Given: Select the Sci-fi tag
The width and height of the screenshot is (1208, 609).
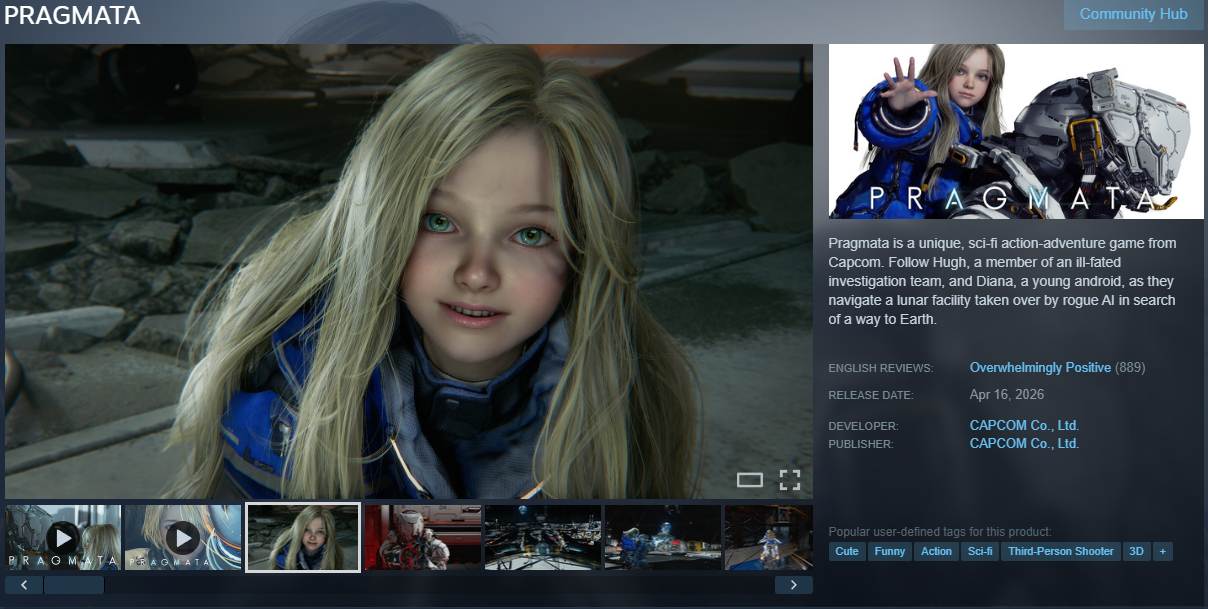Looking at the screenshot, I should point(980,551).
